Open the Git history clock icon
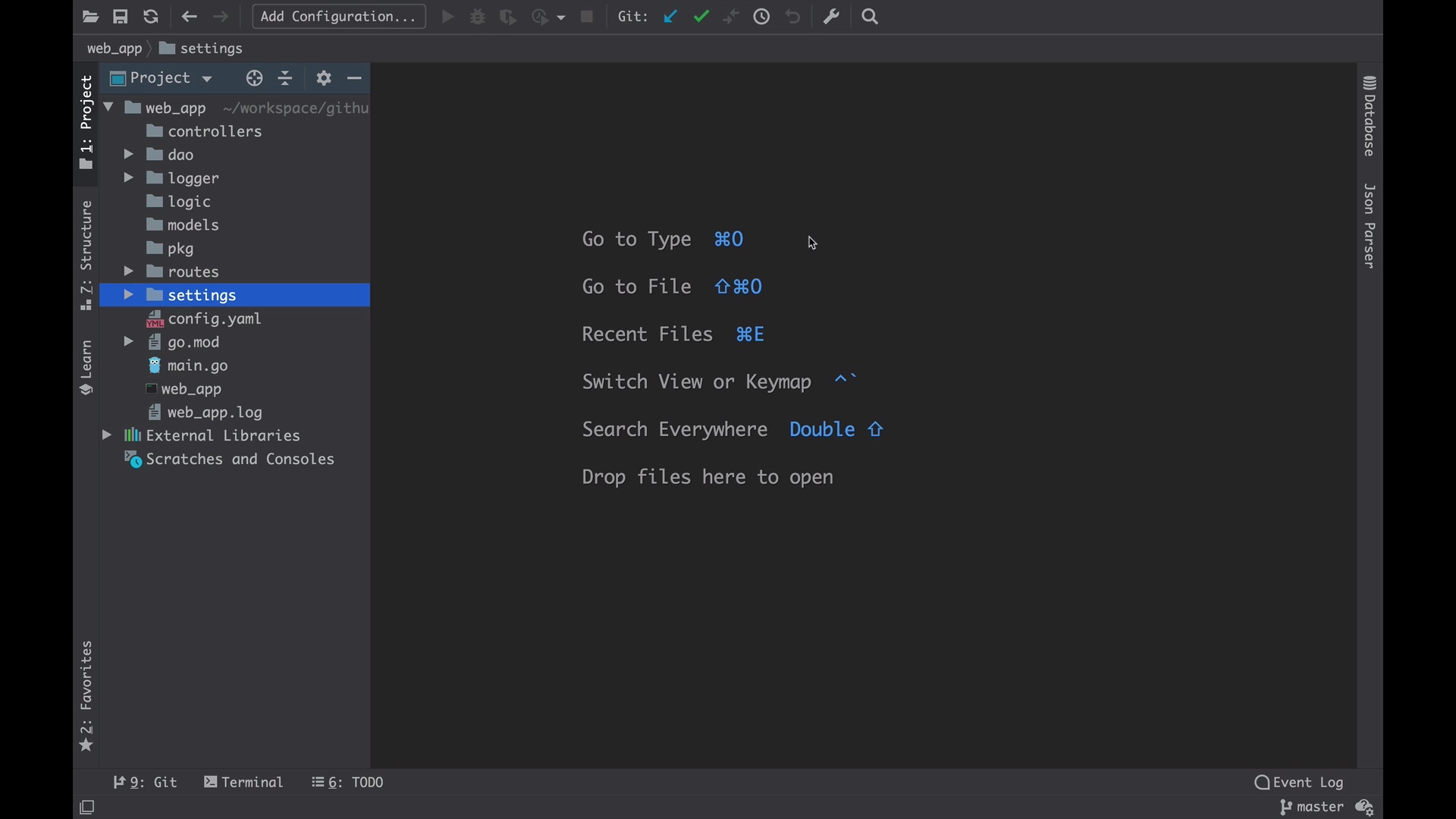This screenshot has width=1456, height=819. pos(762,17)
